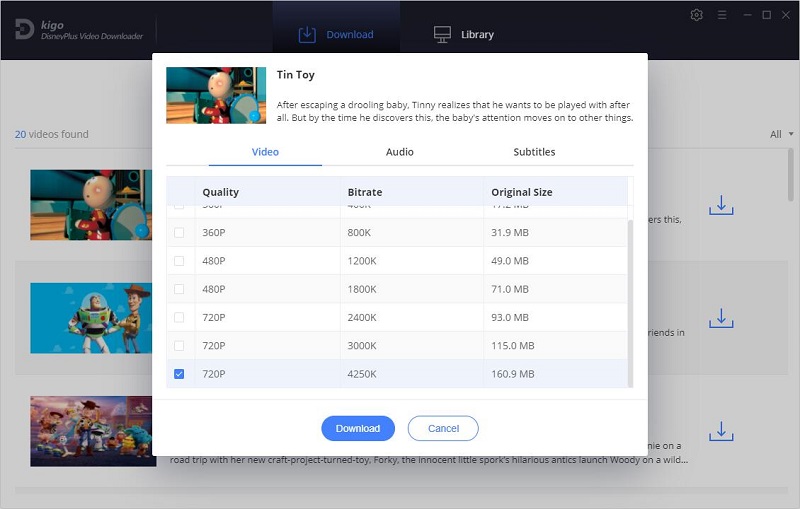Click the blue Download button
800x509 pixels.
pyautogui.click(x=358, y=428)
